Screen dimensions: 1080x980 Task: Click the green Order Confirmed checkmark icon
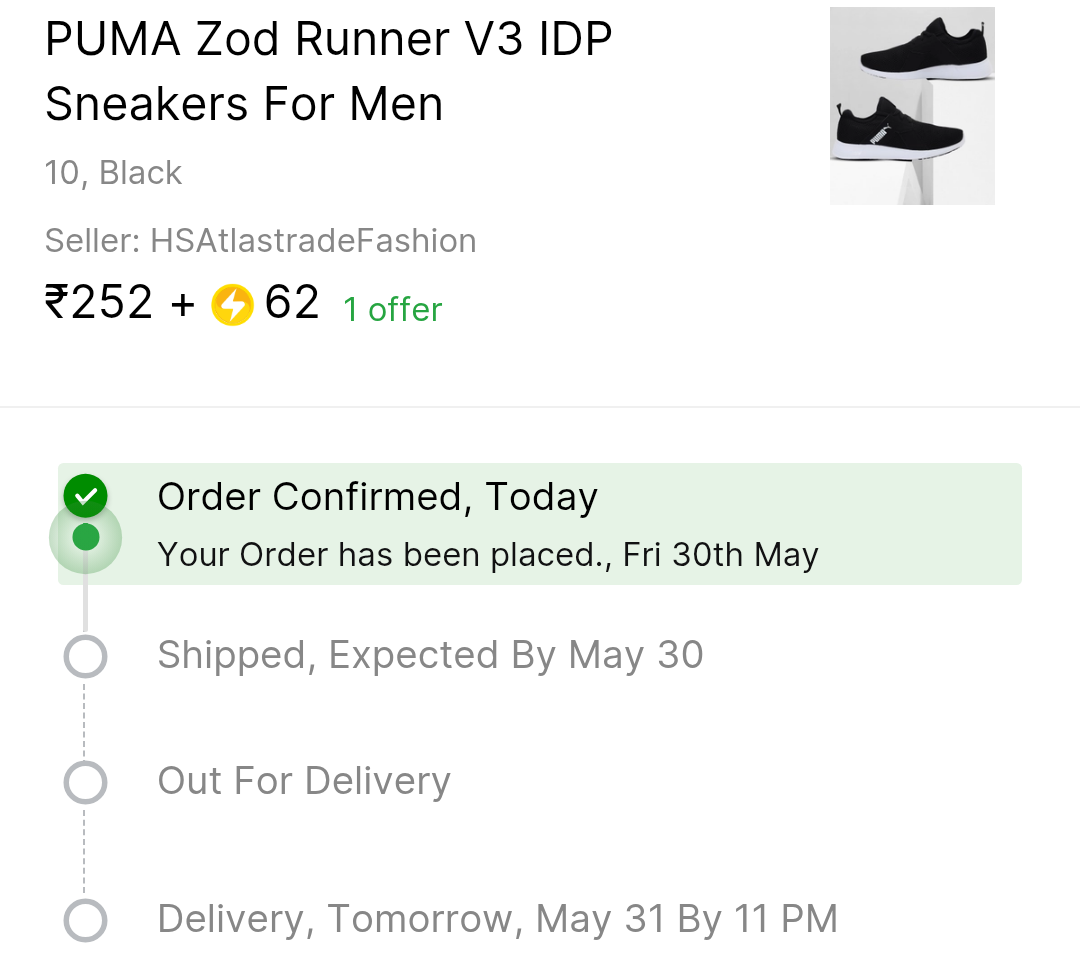[85, 495]
